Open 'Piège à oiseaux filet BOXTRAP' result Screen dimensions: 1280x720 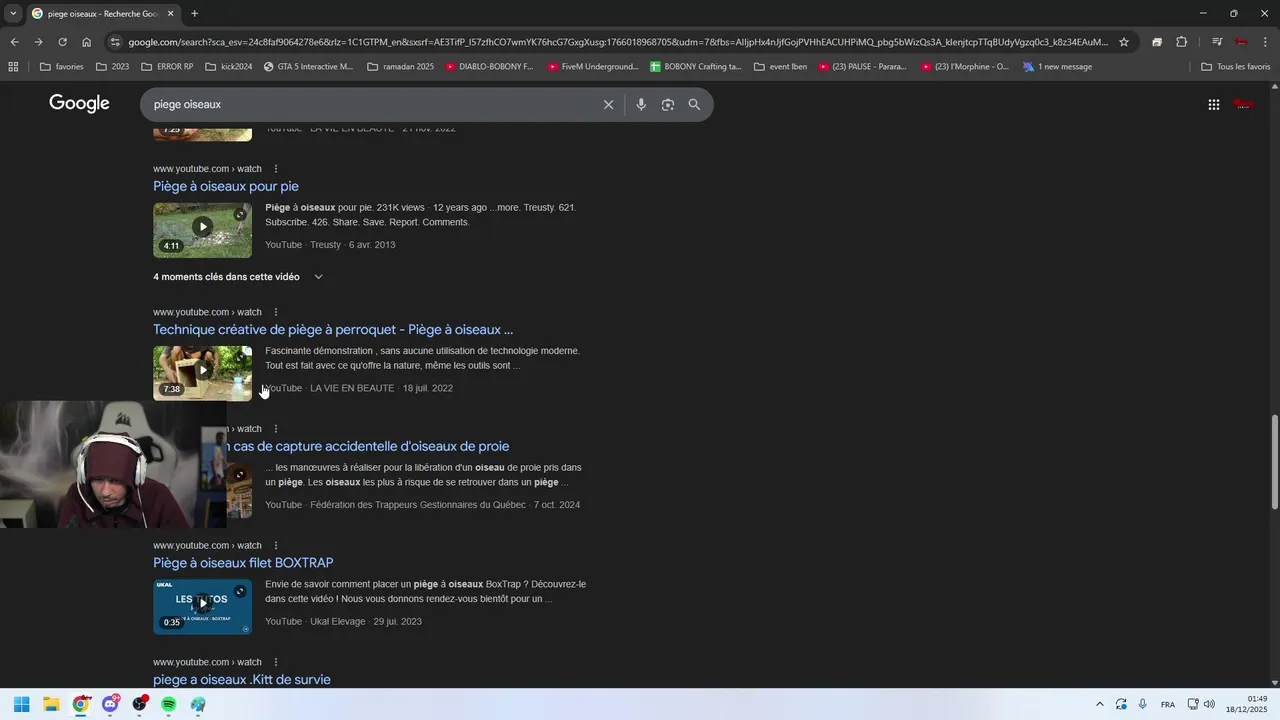coord(243,563)
